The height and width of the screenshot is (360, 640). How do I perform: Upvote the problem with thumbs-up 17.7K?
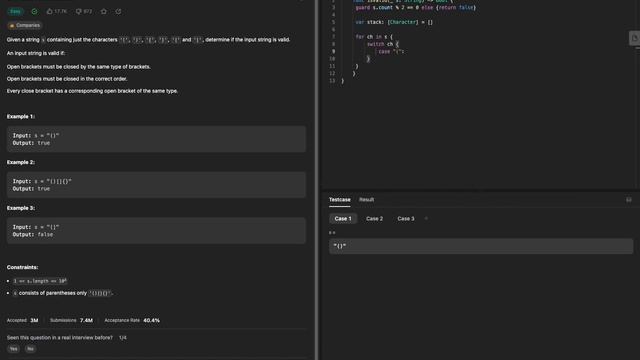(x=57, y=11)
